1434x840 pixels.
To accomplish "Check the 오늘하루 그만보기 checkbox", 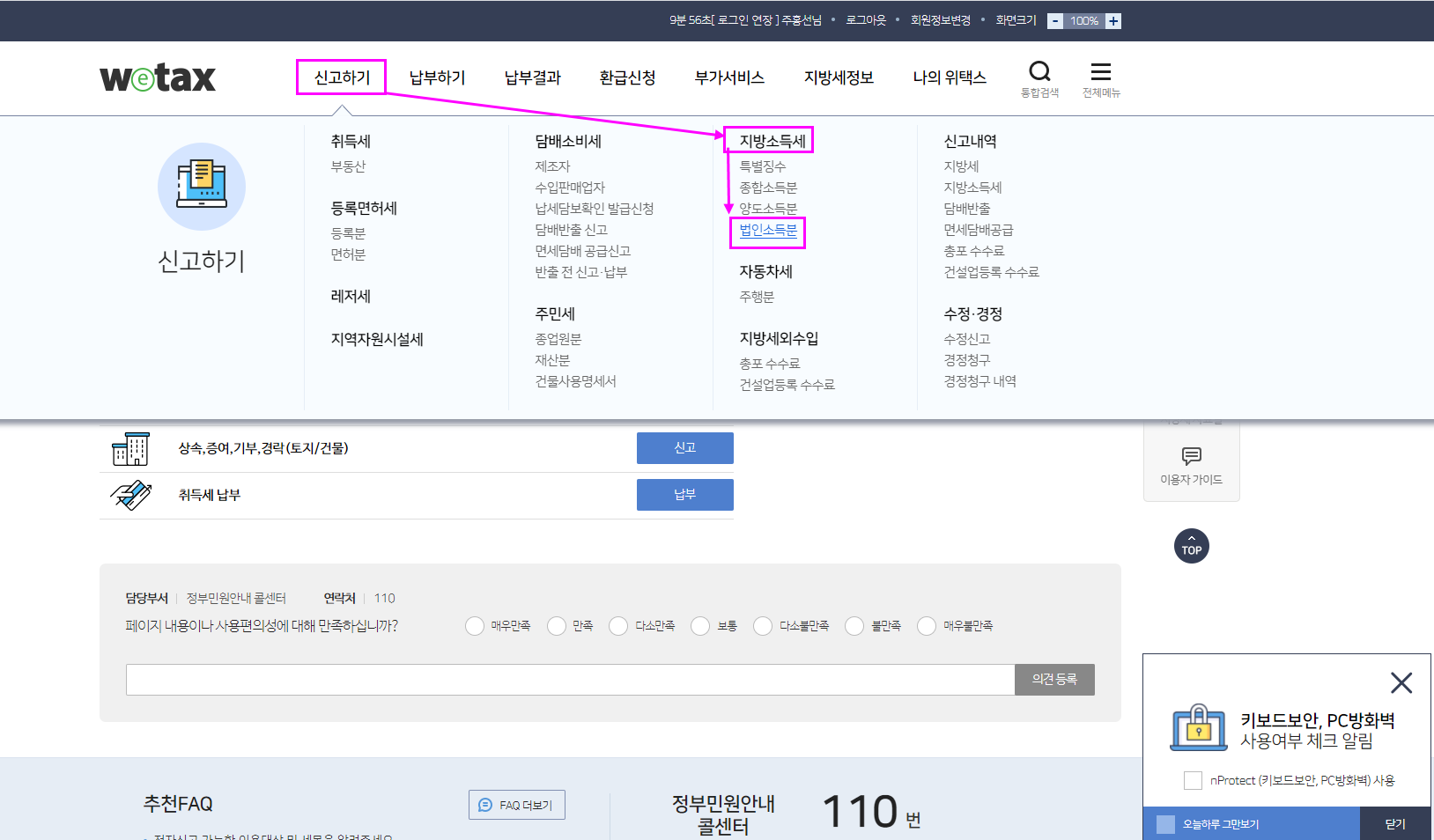I will pos(1165,824).
